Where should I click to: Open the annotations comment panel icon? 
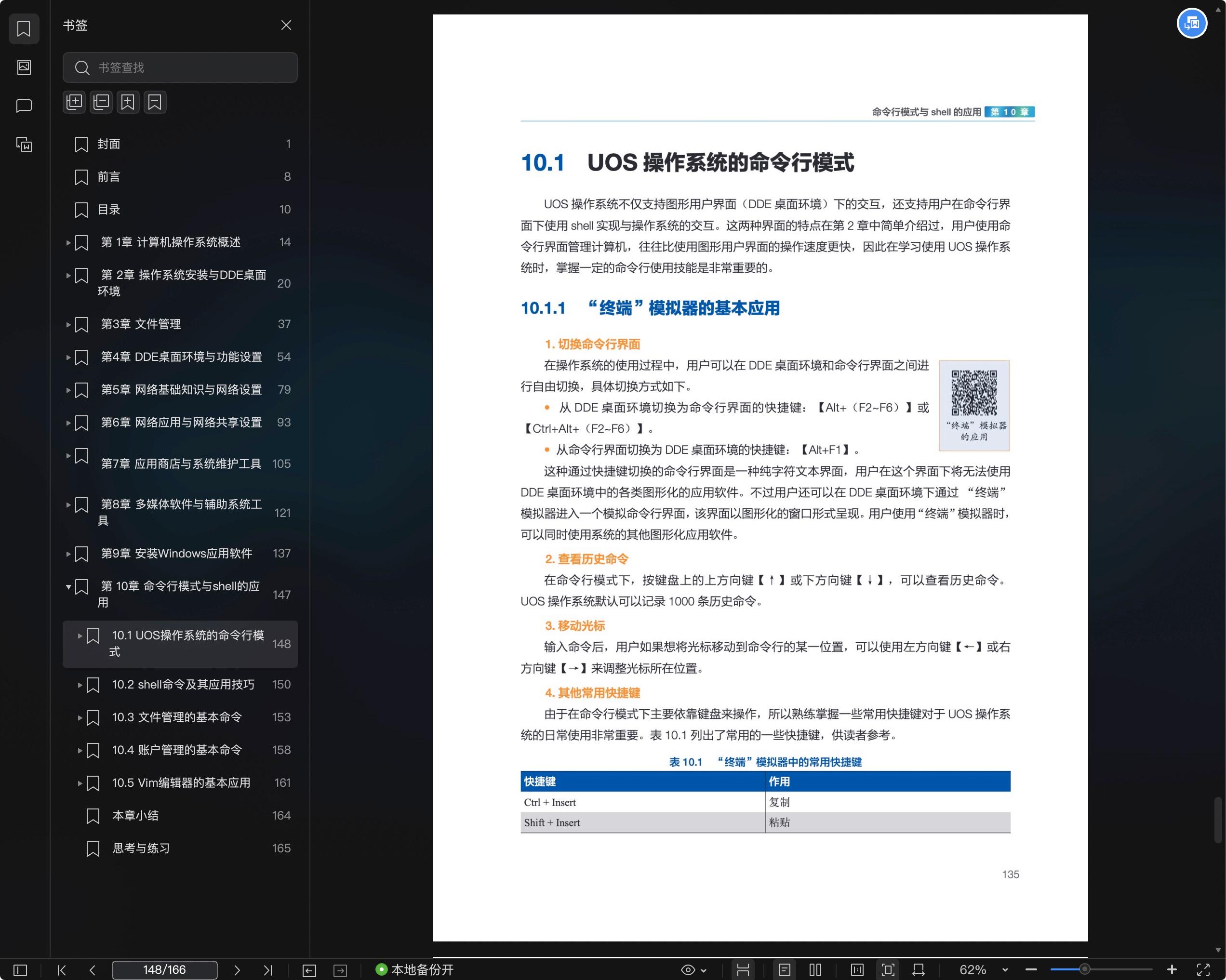[24, 106]
